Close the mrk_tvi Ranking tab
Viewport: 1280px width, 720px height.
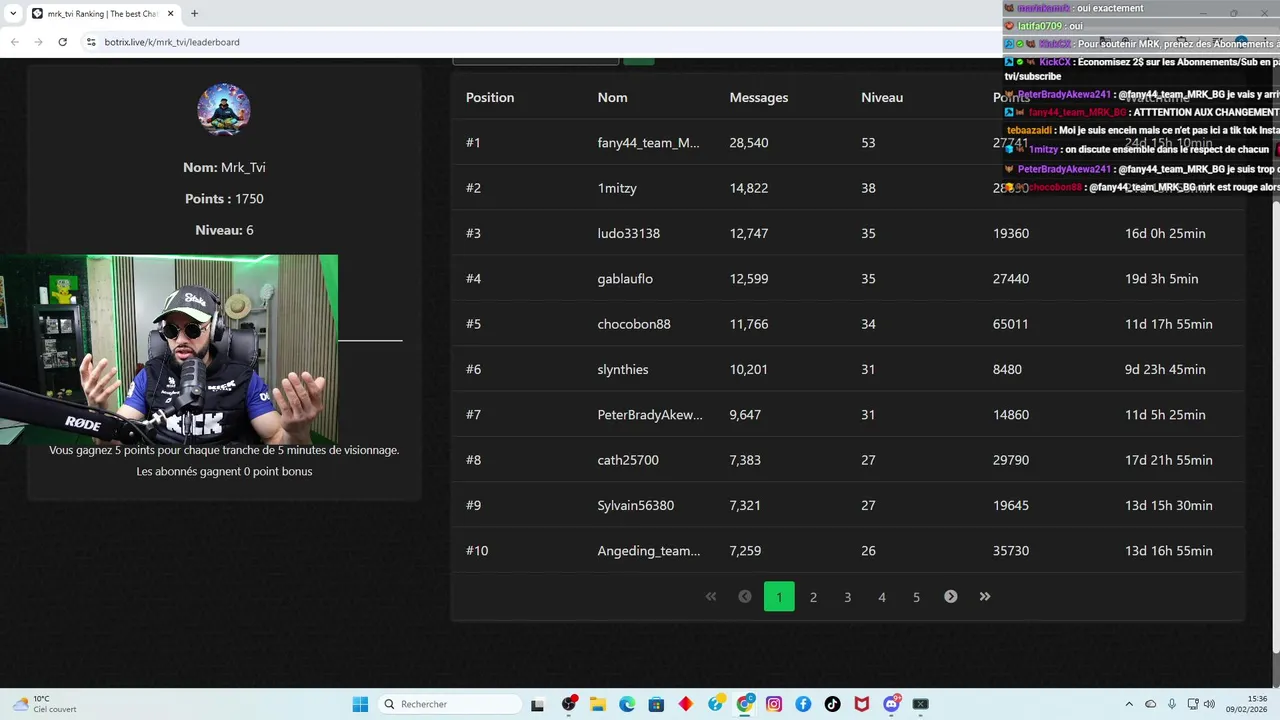tap(171, 14)
